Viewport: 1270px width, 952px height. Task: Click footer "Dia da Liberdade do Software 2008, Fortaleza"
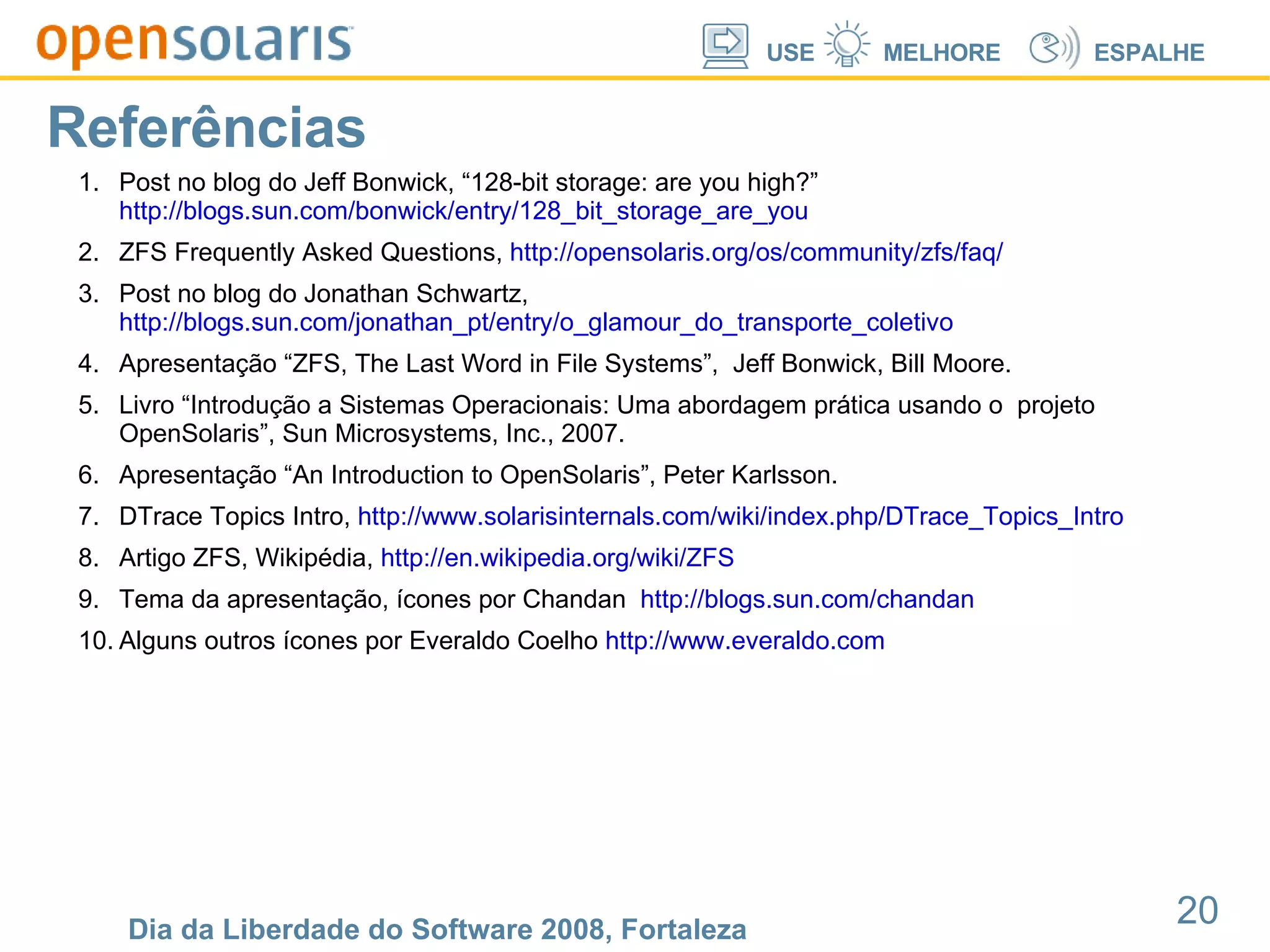pos(437,929)
